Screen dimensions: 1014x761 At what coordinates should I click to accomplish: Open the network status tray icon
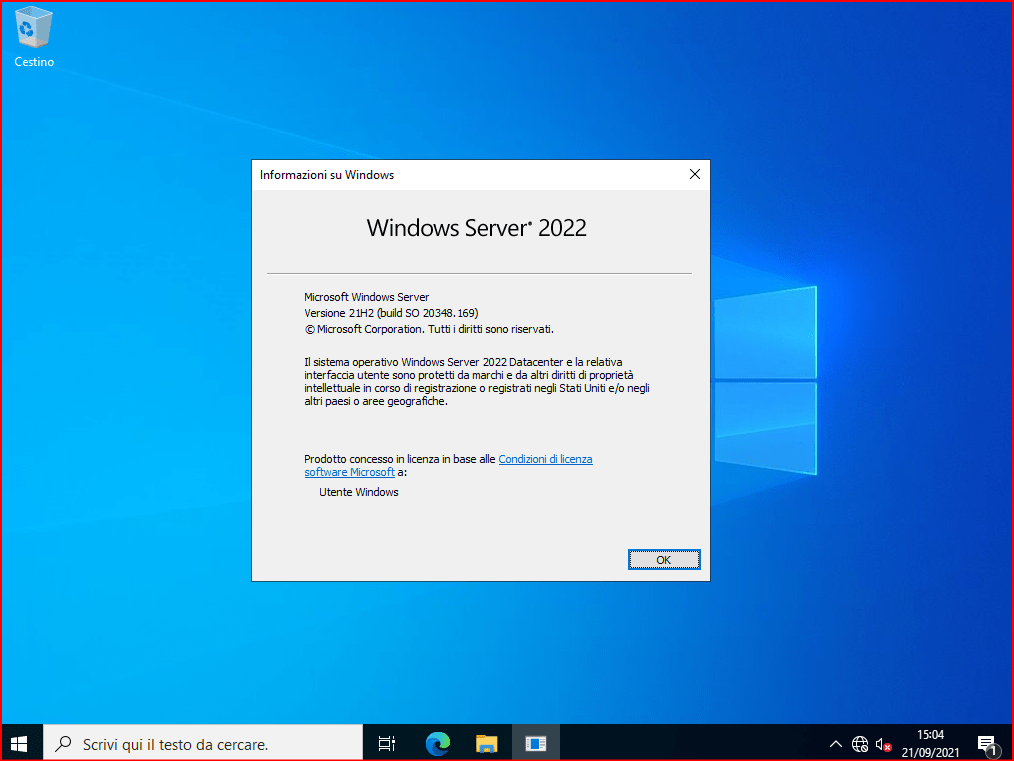coord(860,744)
